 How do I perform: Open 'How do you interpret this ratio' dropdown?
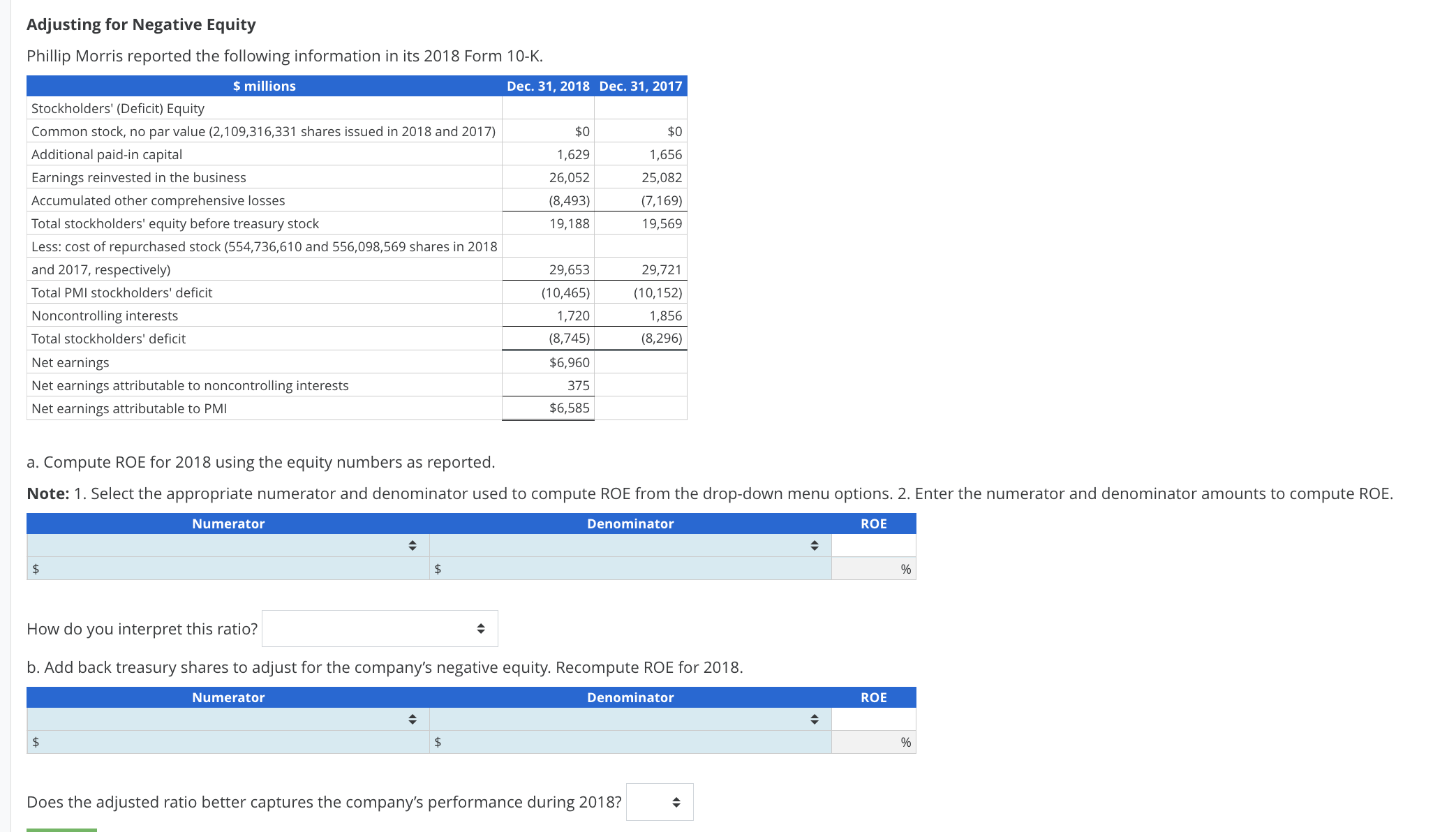tap(380, 629)
